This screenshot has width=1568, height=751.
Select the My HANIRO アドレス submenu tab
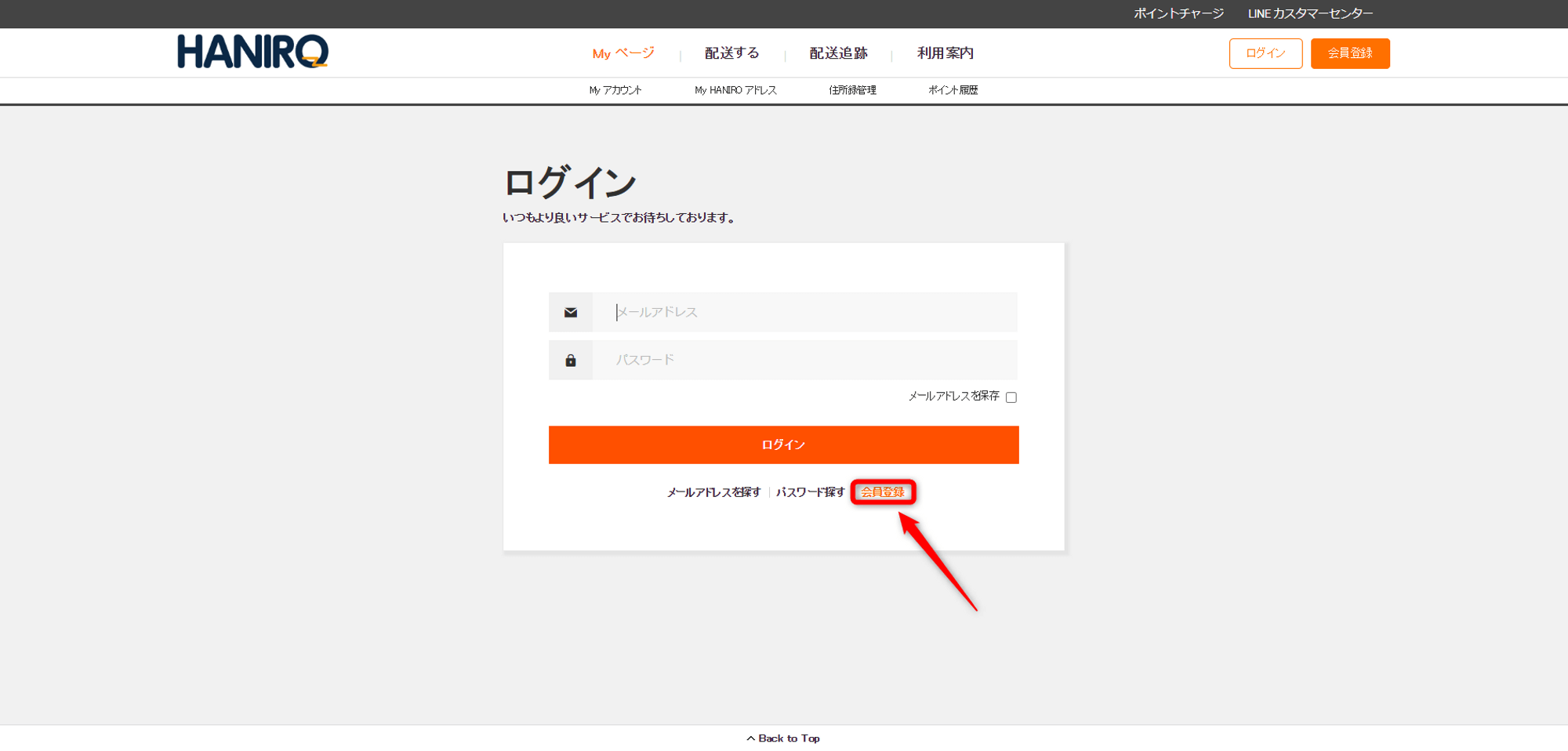click(x=735, y=90)
